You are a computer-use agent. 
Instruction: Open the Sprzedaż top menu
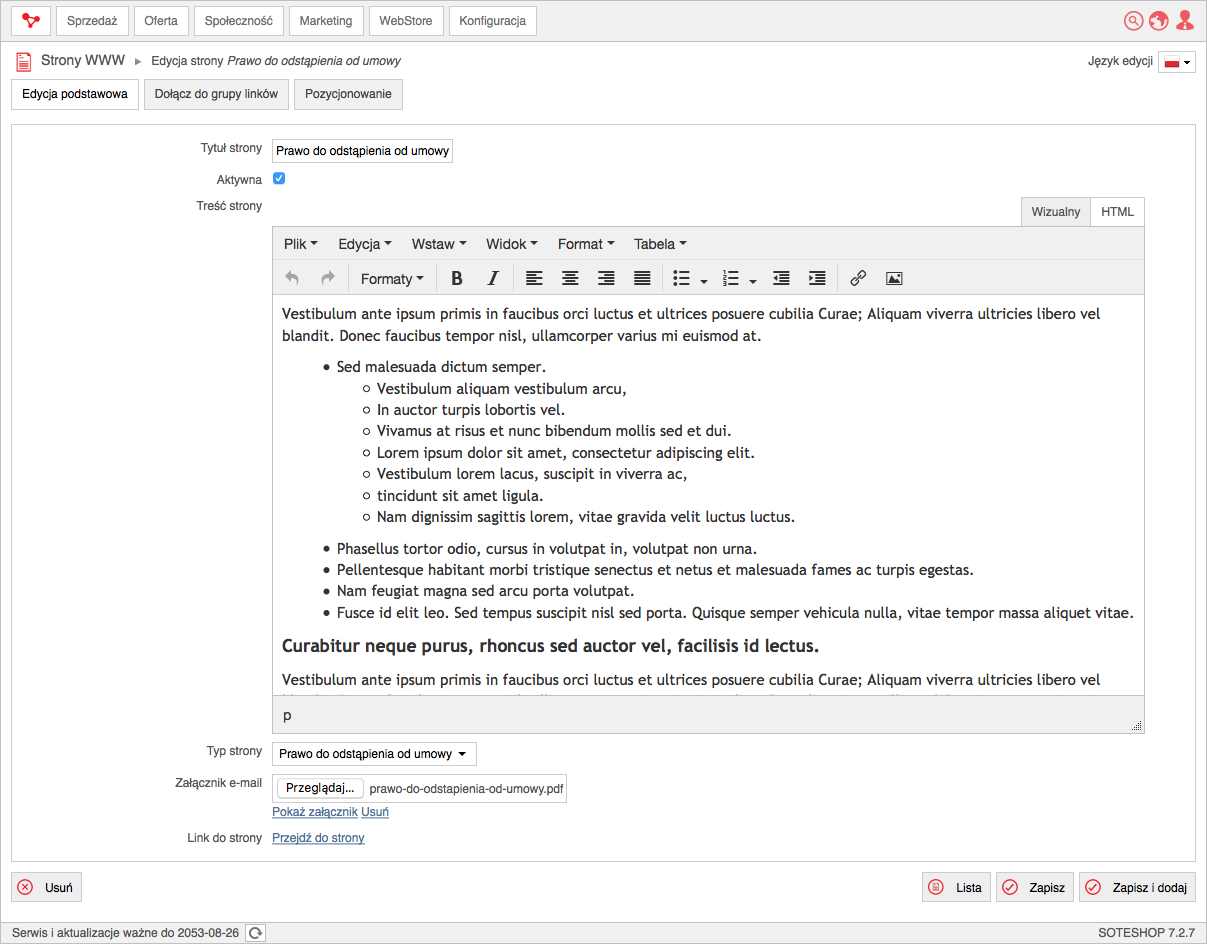click(x=92, y=20)
